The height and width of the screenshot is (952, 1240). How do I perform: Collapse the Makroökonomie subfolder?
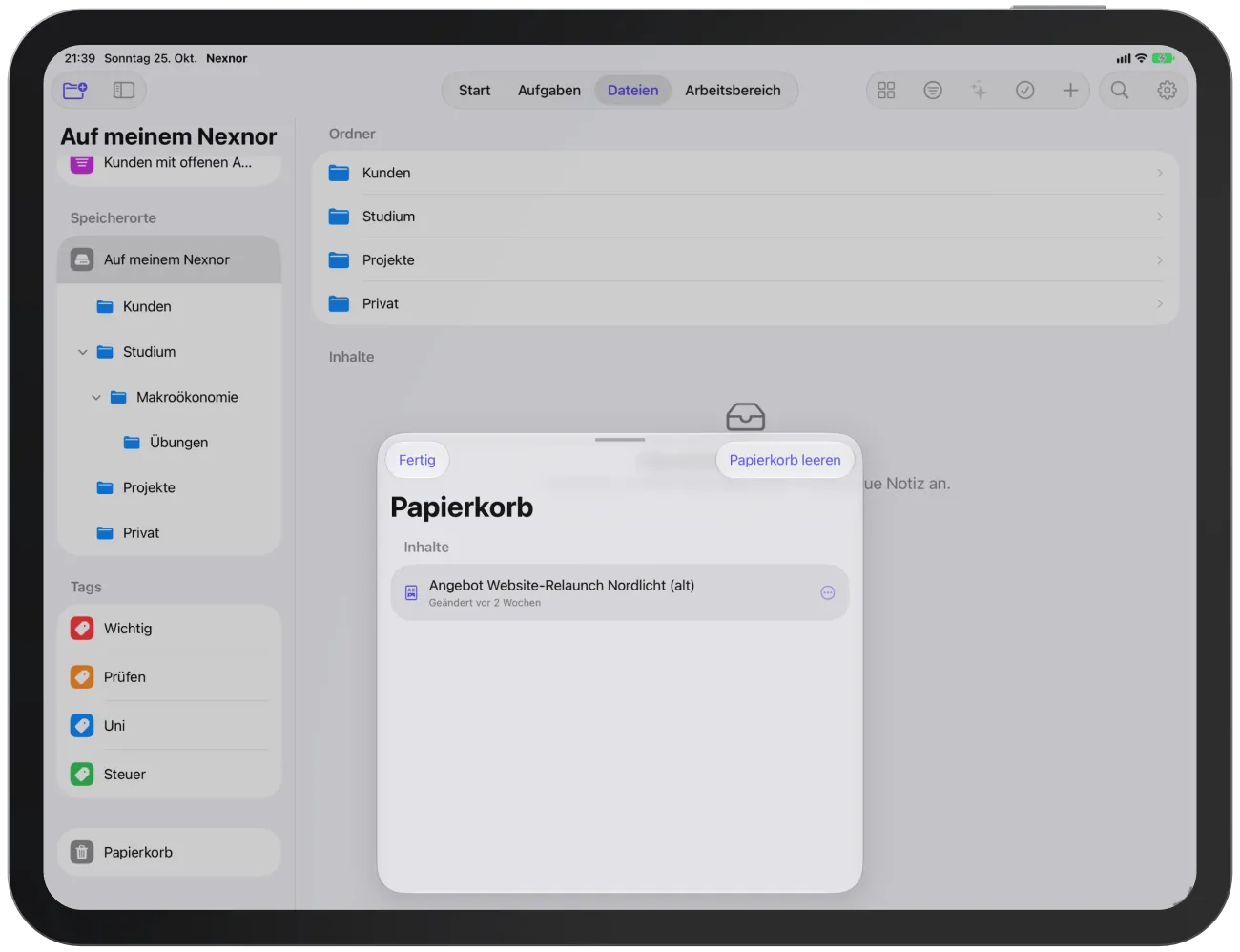tap(96, 398)
